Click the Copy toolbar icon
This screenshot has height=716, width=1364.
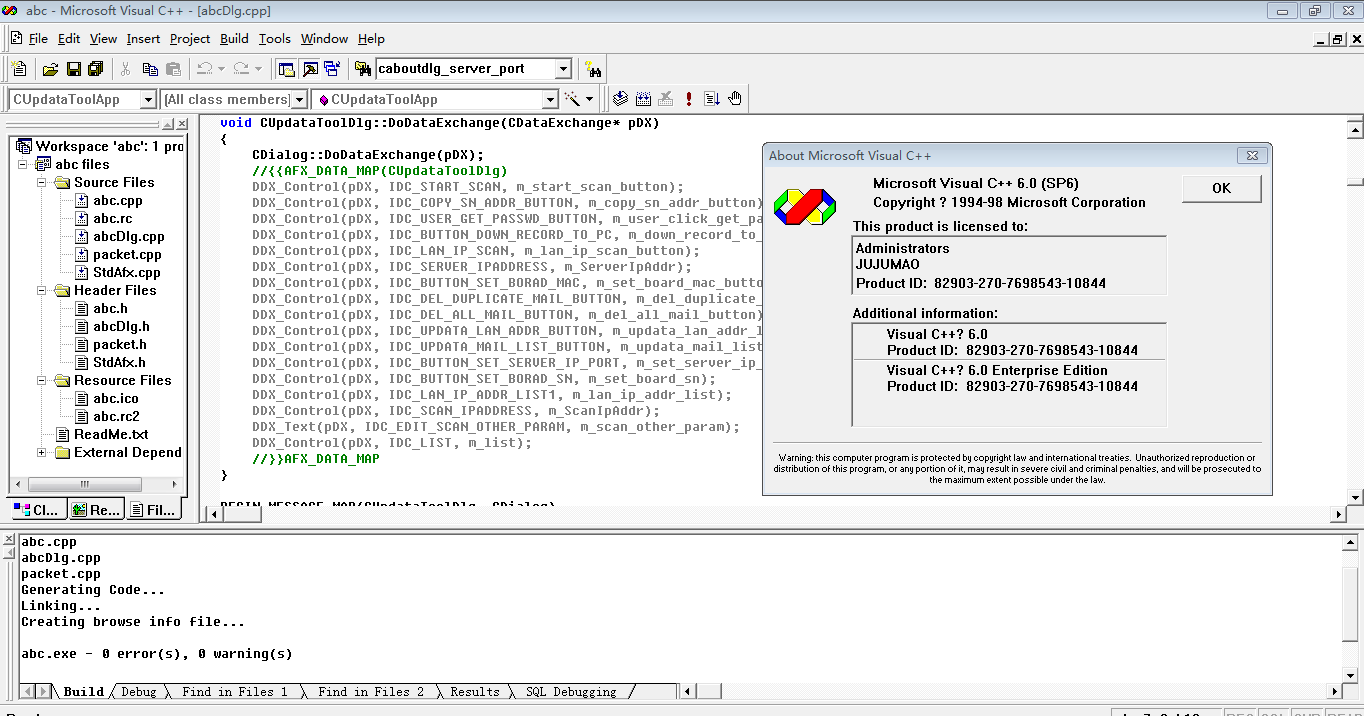pyautogui.click(x=150, y=69)
